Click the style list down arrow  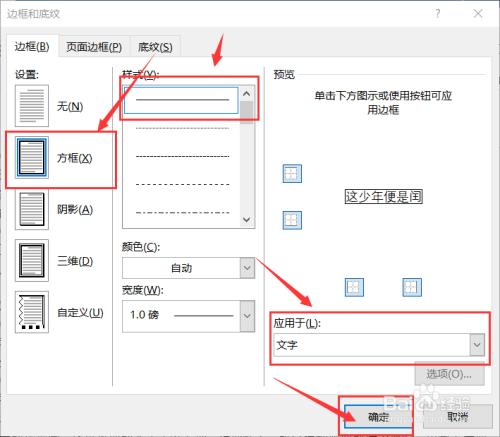tap(247, 220)
